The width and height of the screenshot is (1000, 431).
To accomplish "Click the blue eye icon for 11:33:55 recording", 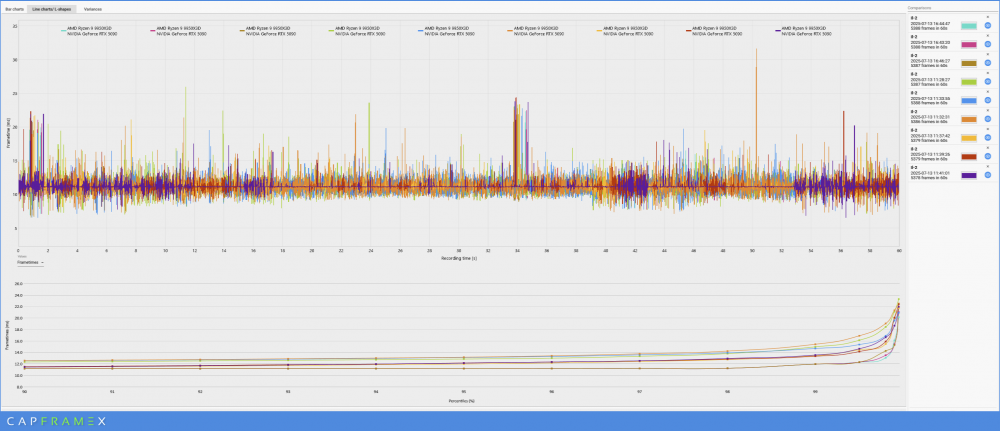I will pos(988,101).
